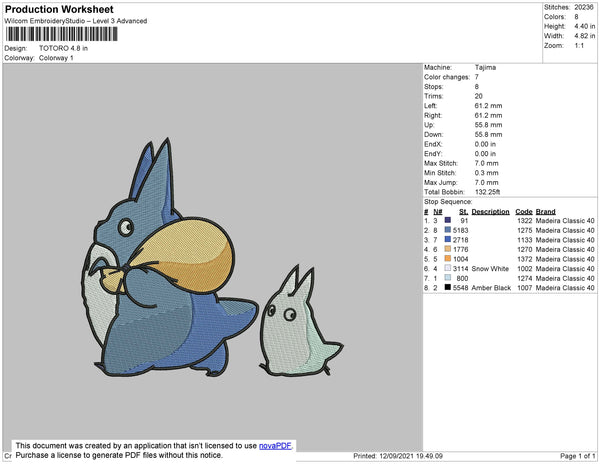This screenshot has height=464, width=600.
Task: Click the 'Description' column header
Action: [x=491, y=212]
